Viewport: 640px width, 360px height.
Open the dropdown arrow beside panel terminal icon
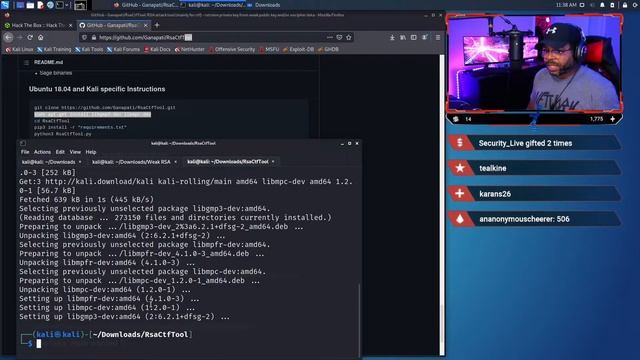coord(67,5)
